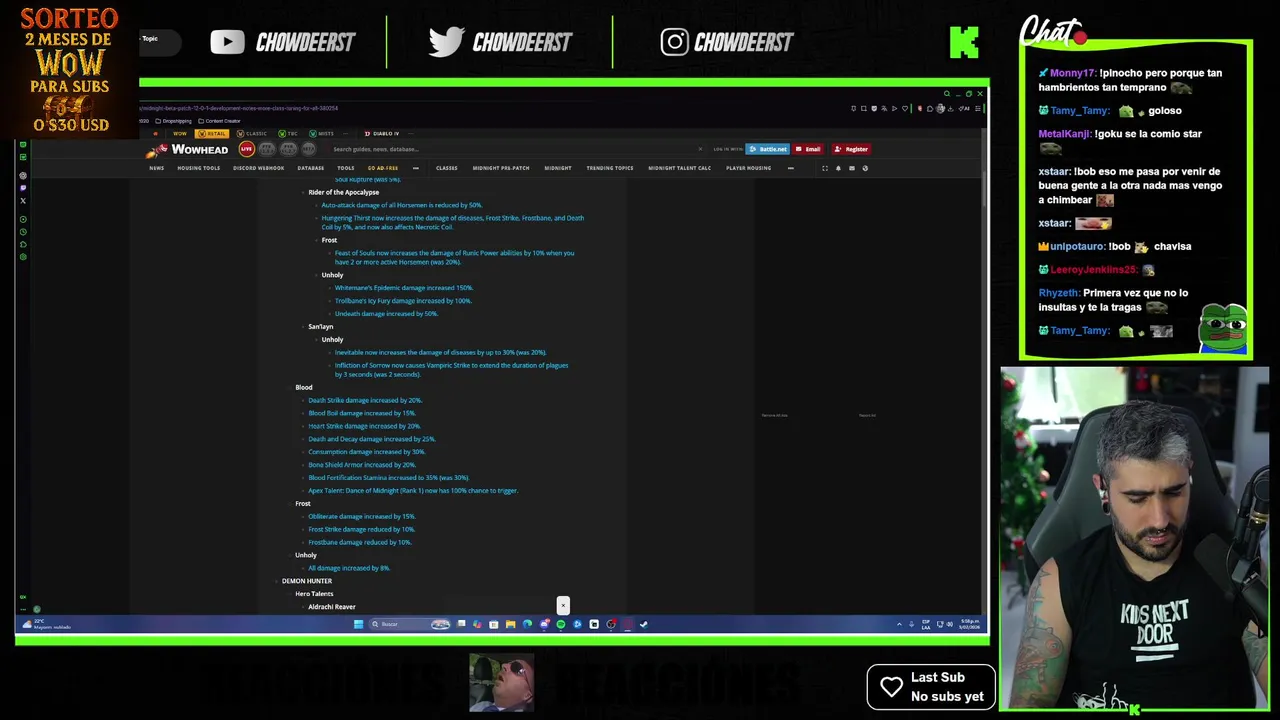1280x720 pixels.
Task: Click the WoW game tab
Action: [x=180, y=133]
